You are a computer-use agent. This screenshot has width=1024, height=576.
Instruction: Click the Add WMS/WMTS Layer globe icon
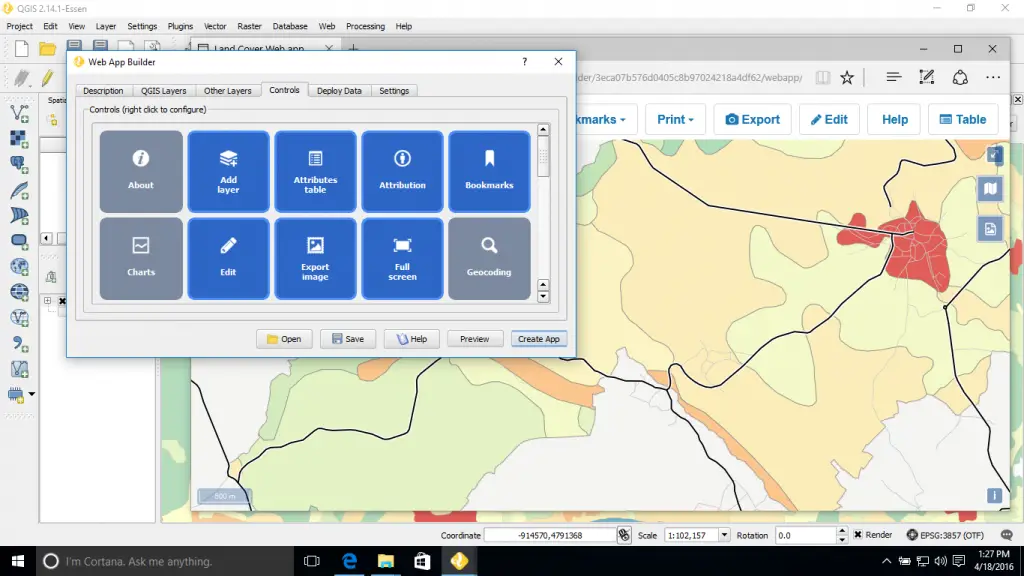pyautogui.click(x=20, y=266)
